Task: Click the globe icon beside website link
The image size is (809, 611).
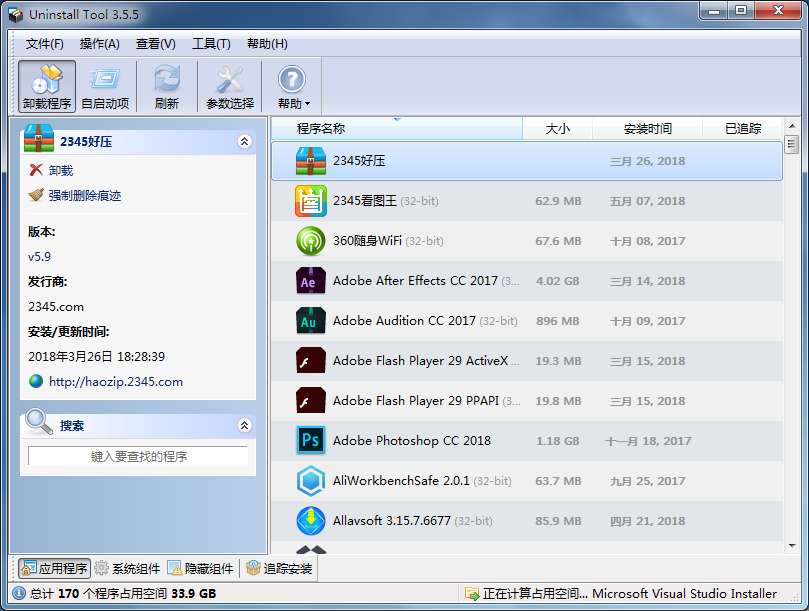Action: tap(36, 381)
